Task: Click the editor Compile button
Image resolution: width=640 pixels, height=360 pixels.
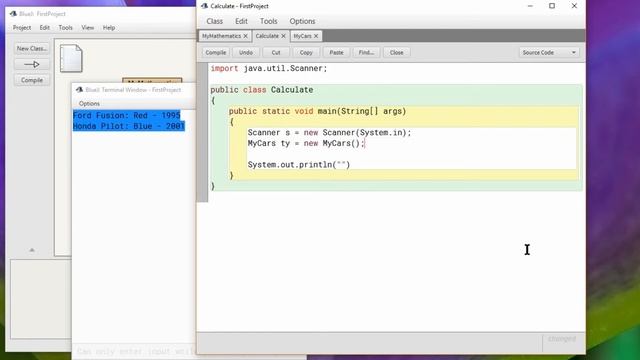Action: coord(216,52)
